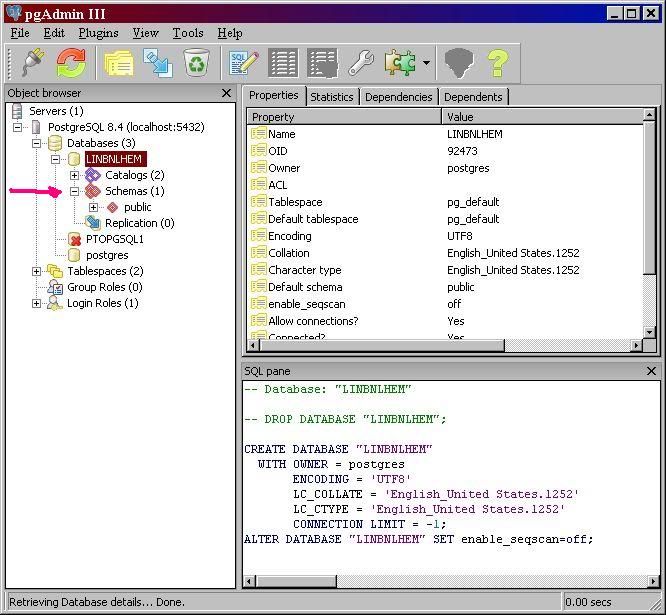The width and height of the screenshot is (666, 615).
Task: Collapse the Databases (3) node
Action: pyautogui.click(x=37, y=143)
